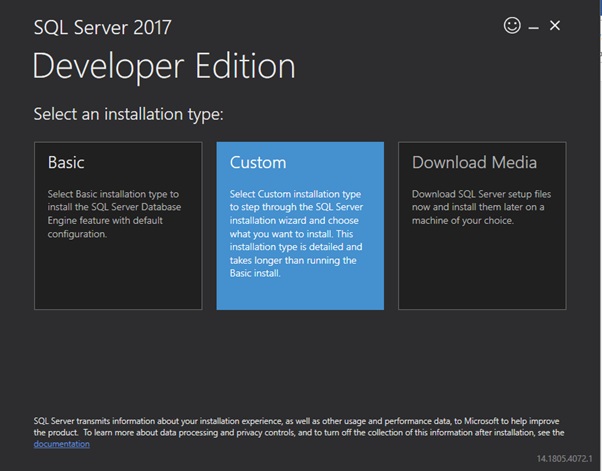Click the smiley feedback icon

(512, 26)
